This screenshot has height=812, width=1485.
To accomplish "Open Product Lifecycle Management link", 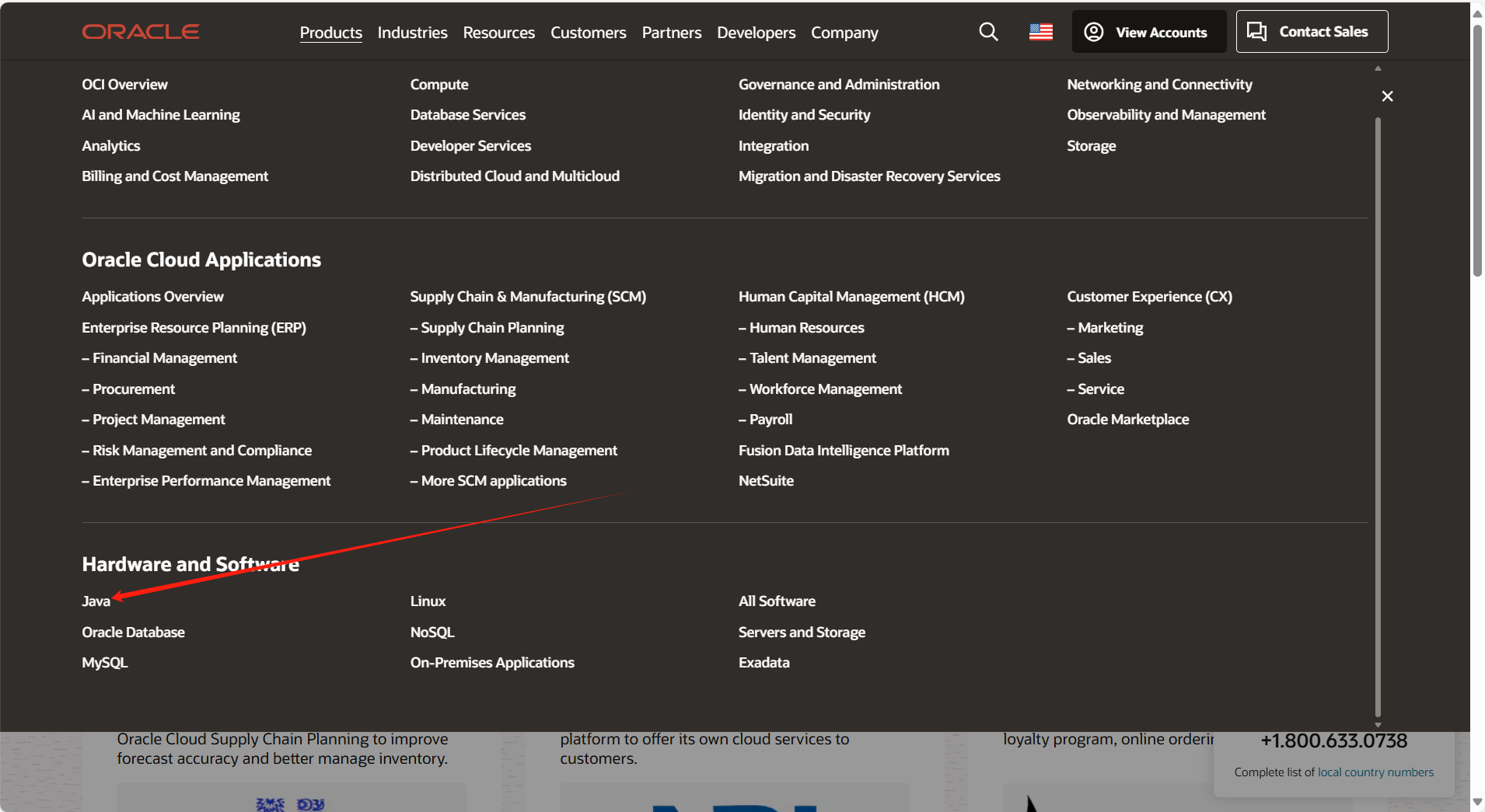I will pos(513,451).
